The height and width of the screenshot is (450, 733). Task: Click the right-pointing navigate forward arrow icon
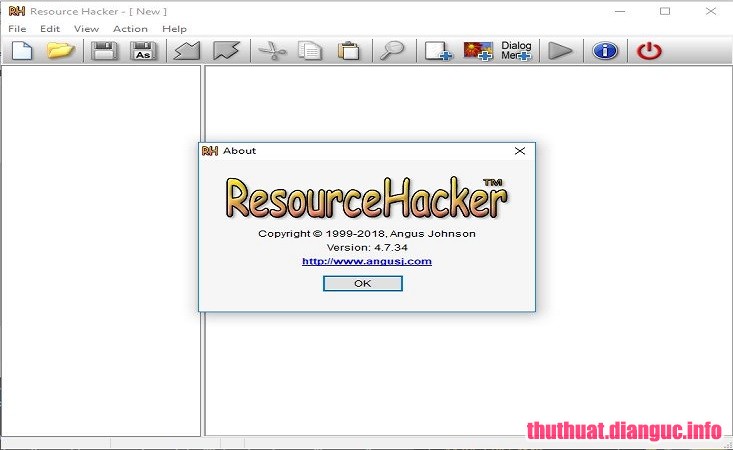[226, 50]
